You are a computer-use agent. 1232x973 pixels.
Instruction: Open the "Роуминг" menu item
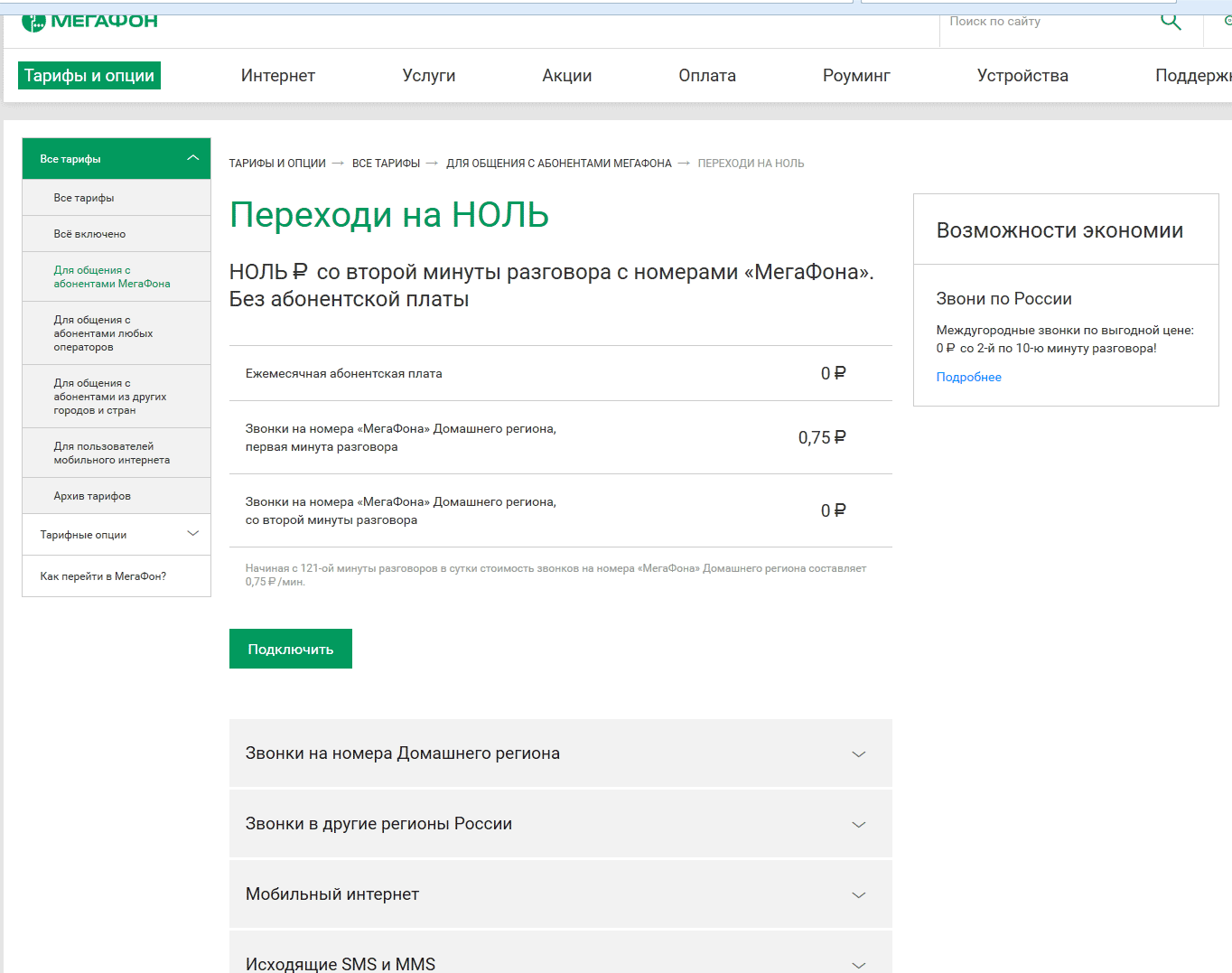coord(856,76)
